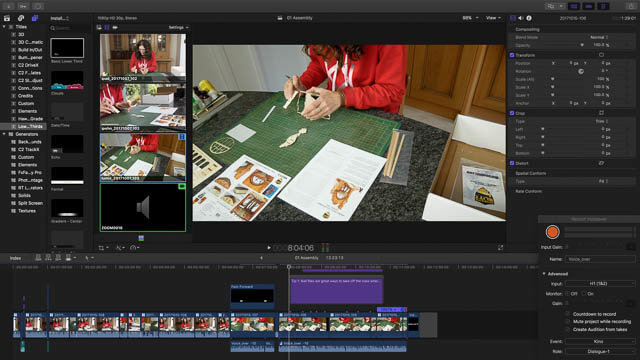This screenshot has height=360, width=640.
Task: Open the timeline Index button
Action: (x=16, y=258)
